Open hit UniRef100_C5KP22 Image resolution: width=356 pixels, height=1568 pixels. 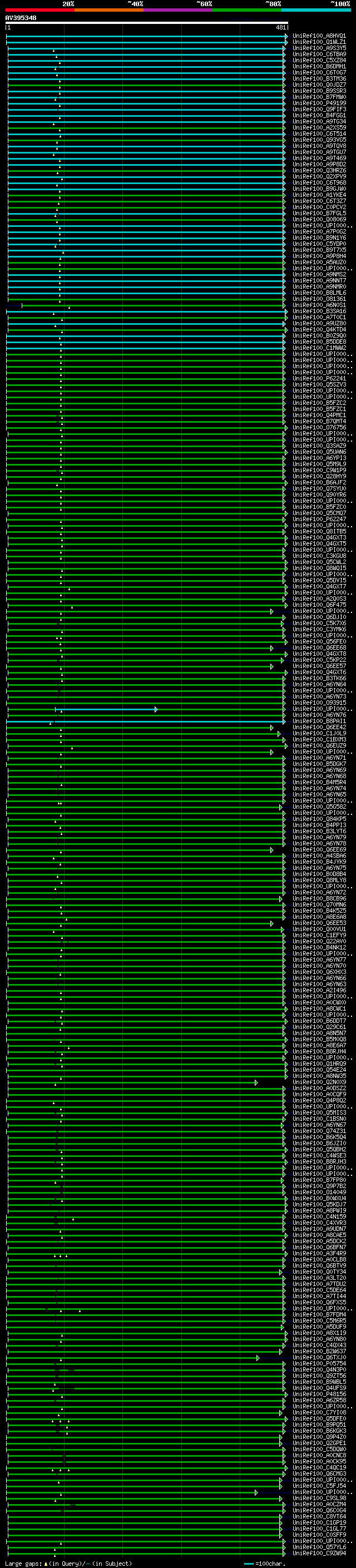[x=319, y=660]
